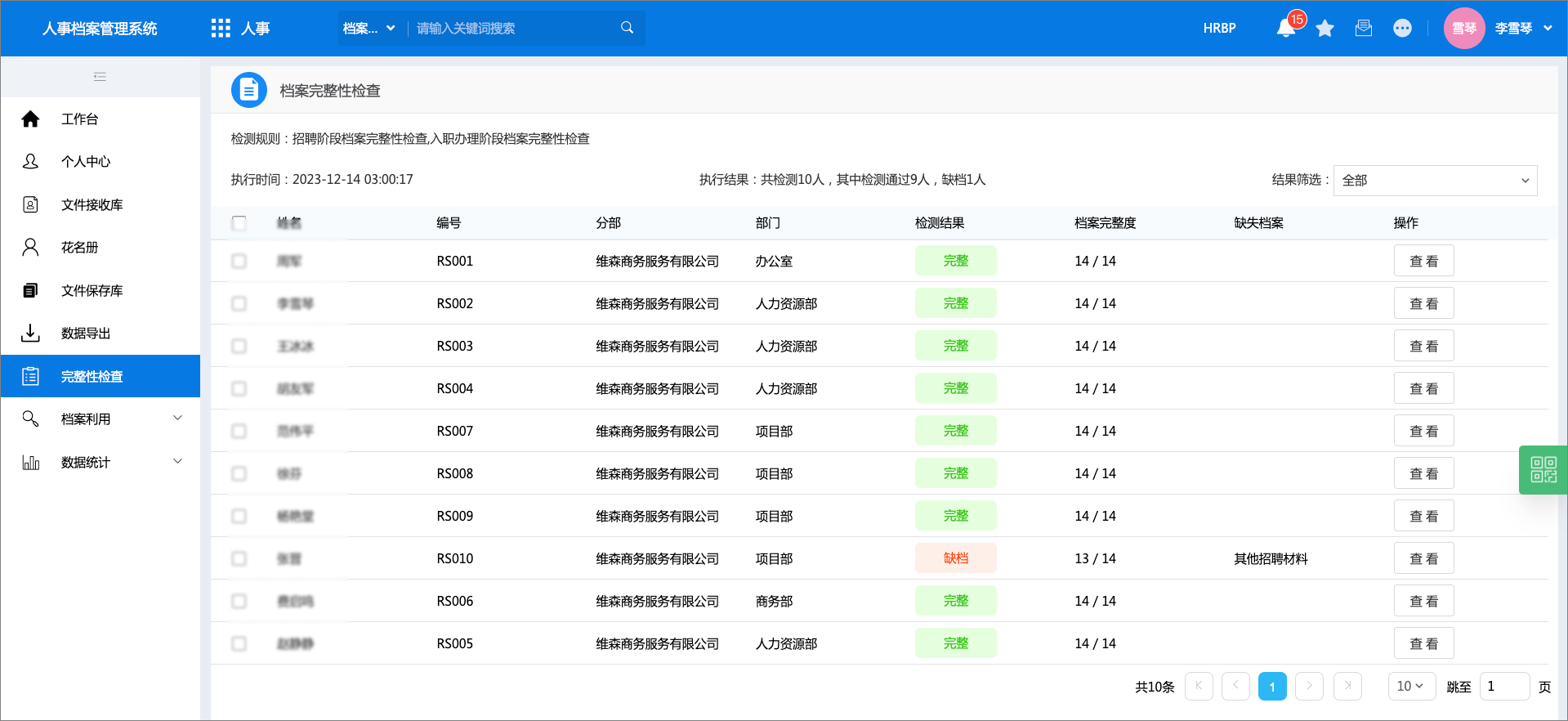
Task: Click 查看 button for RS001
Action: point(1423,261)
